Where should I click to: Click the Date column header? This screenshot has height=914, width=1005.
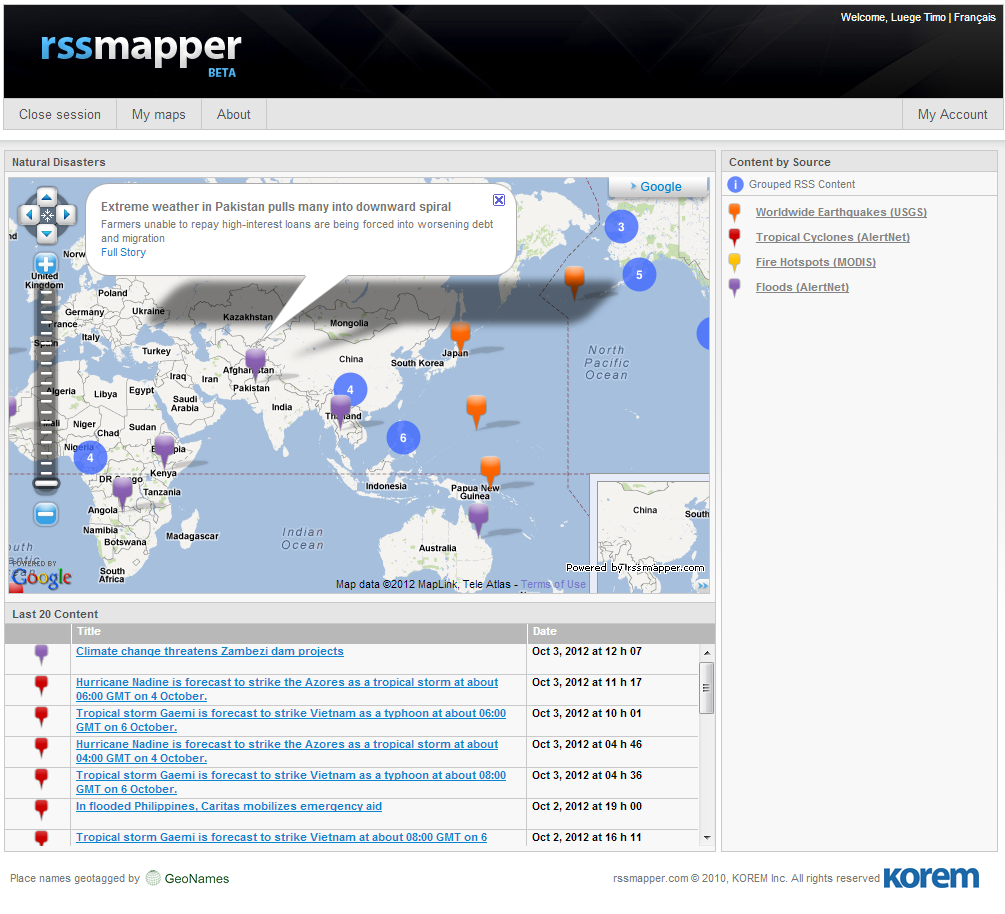point(620,631)
